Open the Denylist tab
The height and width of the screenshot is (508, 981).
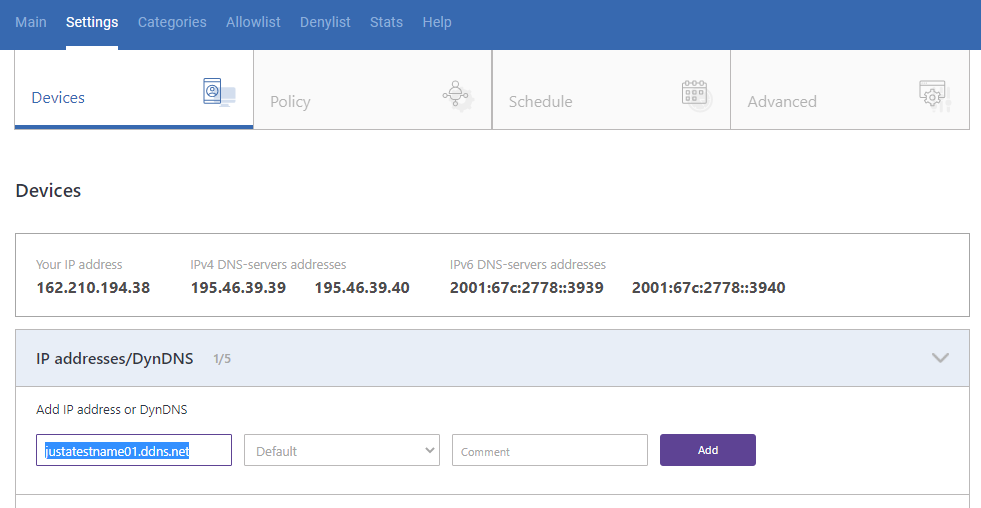pyautogui.click(x=325, y=22)
